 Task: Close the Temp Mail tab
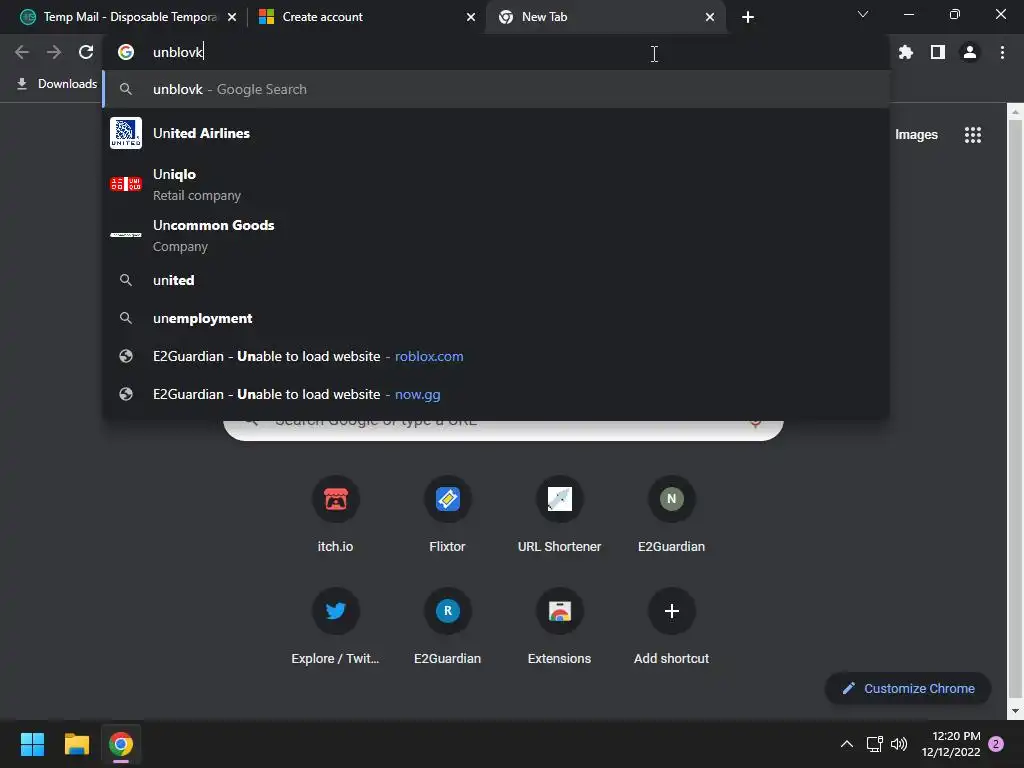232,17
